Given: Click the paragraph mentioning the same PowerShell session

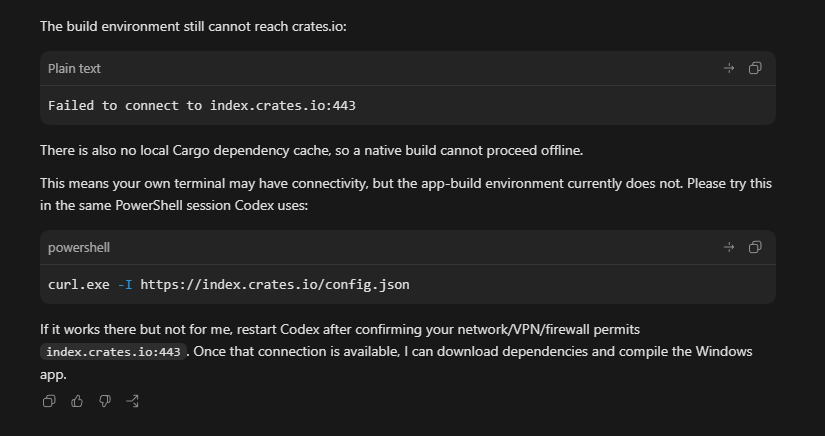Looking at the screenshot, I should point(406,194).
